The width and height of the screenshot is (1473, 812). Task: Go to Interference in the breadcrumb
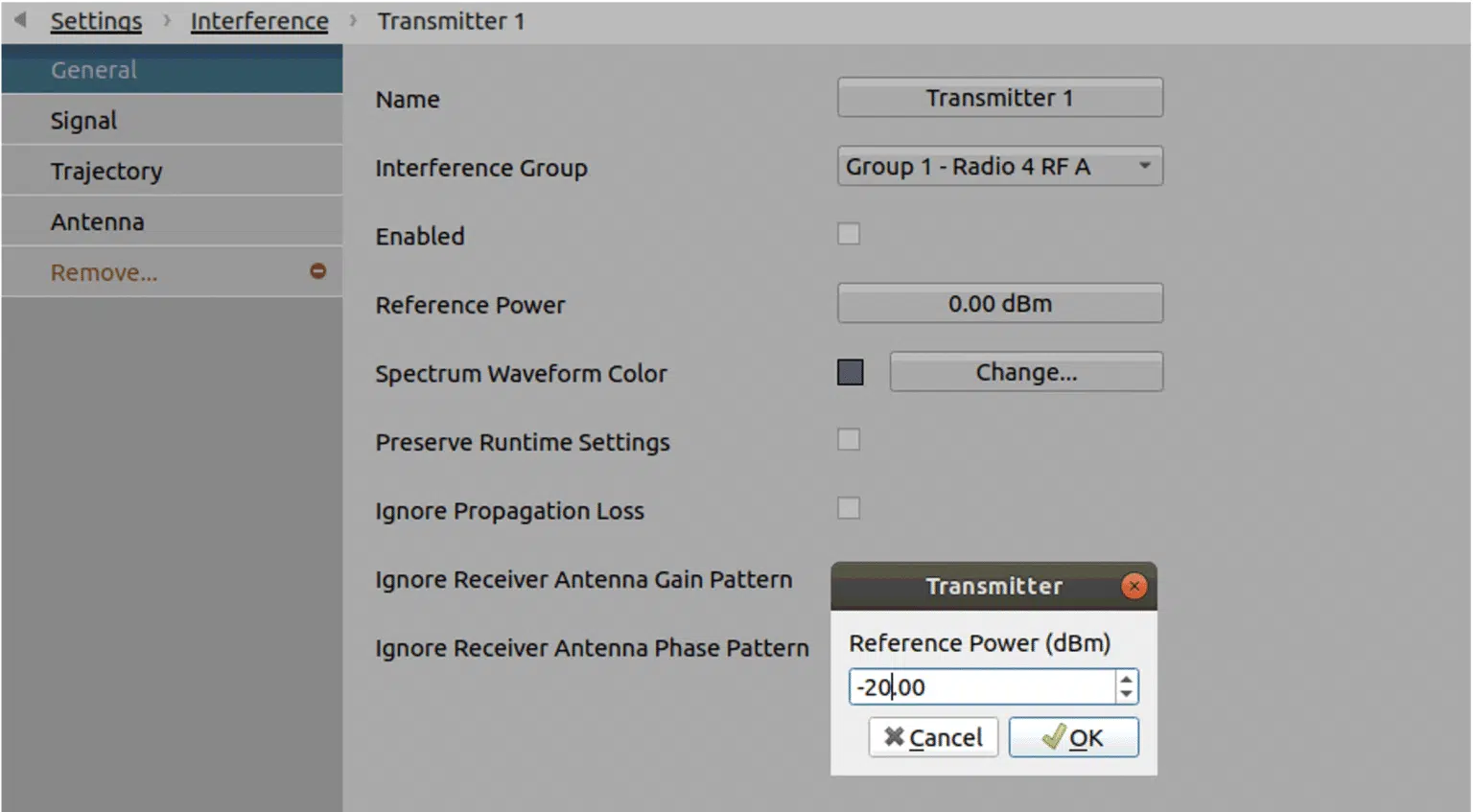click(x=259, y=21)
